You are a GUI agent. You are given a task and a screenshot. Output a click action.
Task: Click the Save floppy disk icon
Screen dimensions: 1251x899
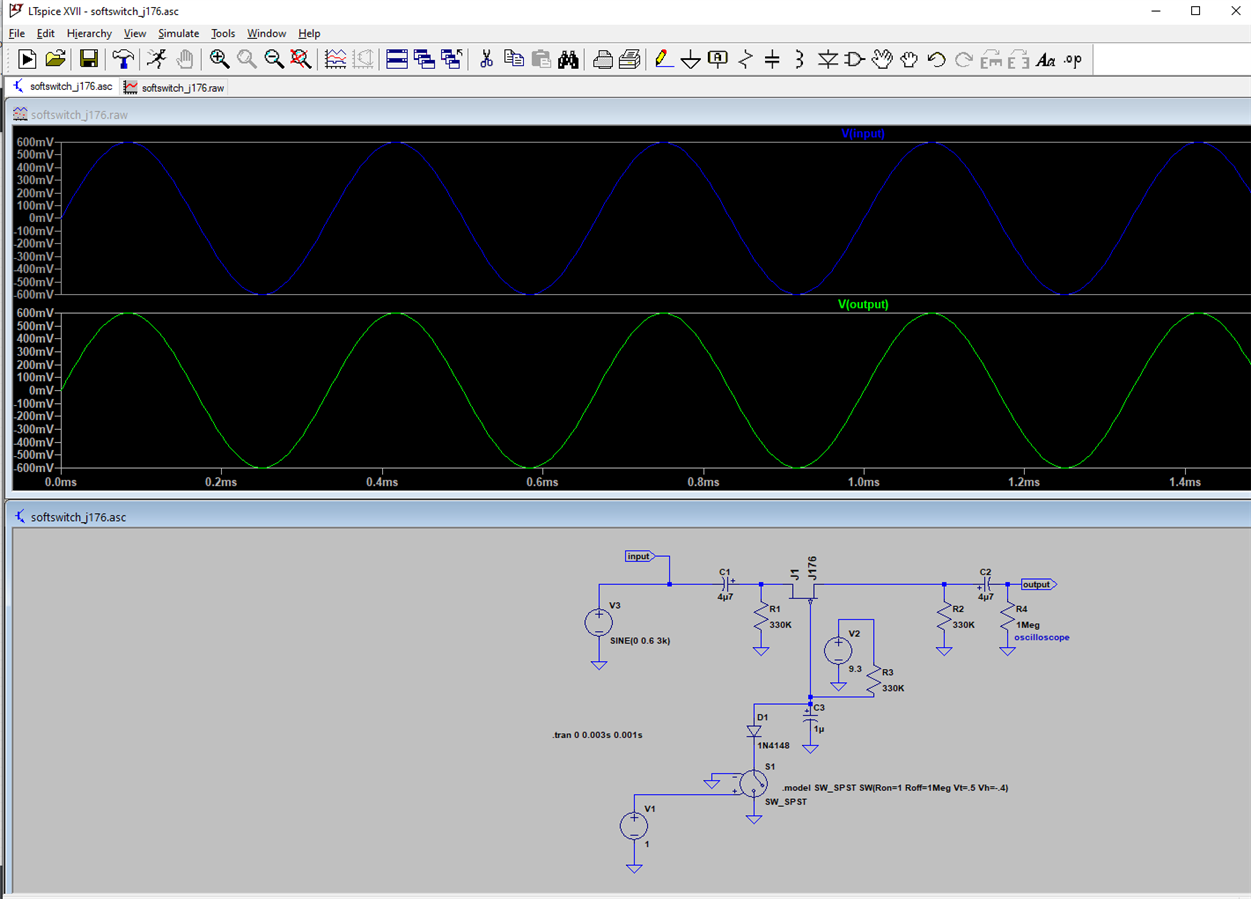tap(89, 60)
